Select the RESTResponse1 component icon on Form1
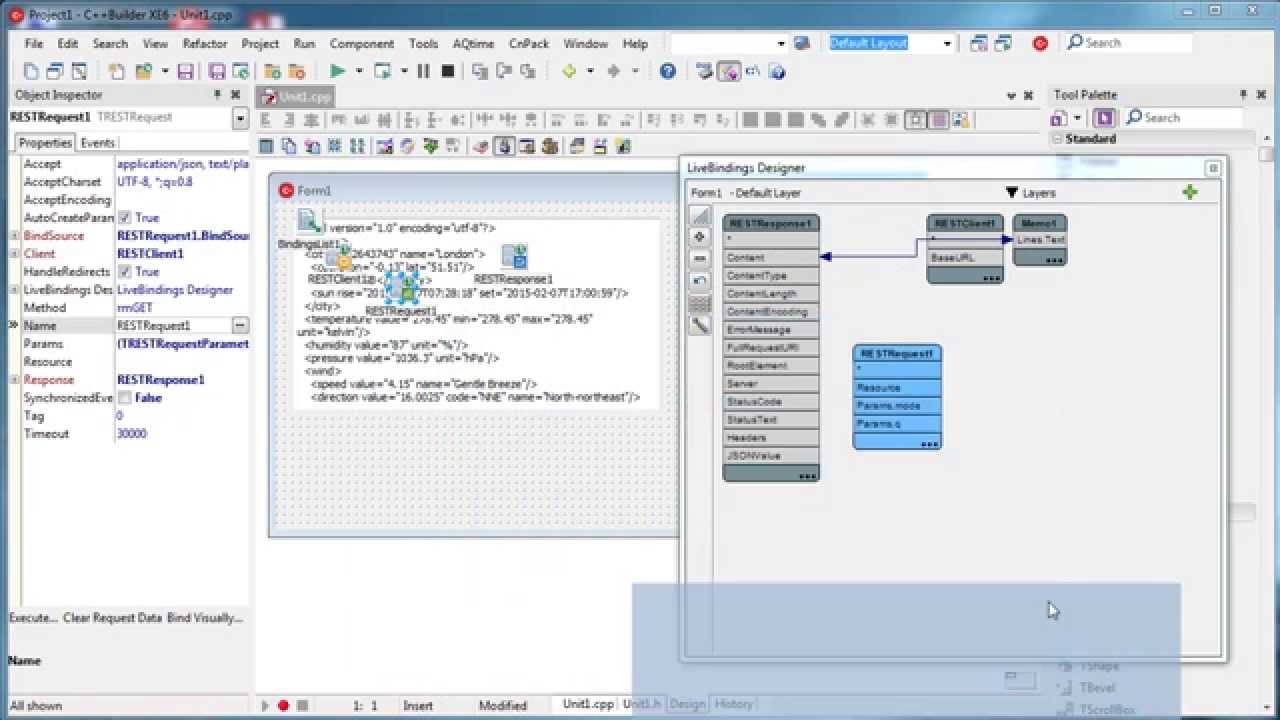 tap(514, 257)
